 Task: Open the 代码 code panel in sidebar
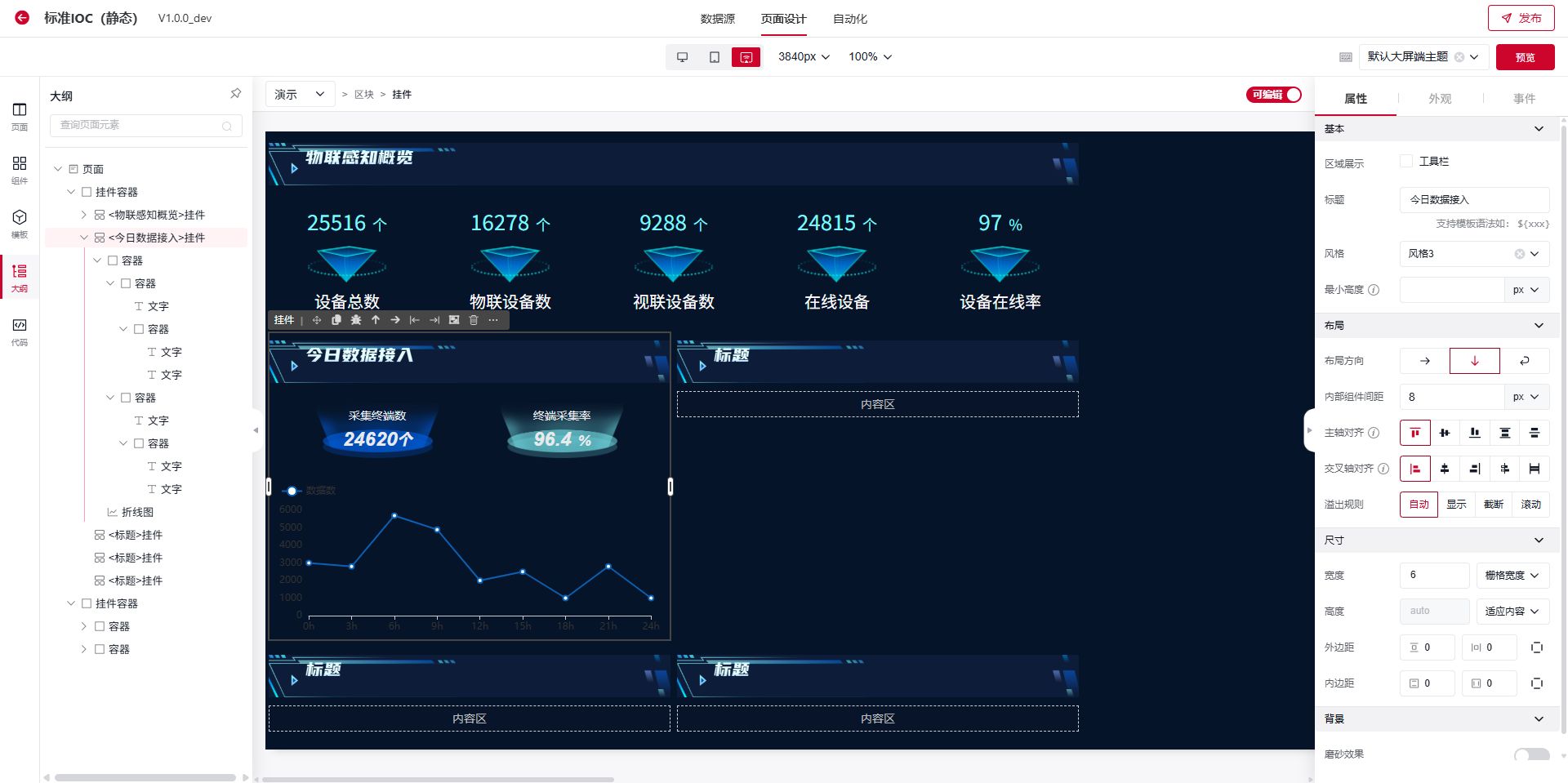[20, 331]
